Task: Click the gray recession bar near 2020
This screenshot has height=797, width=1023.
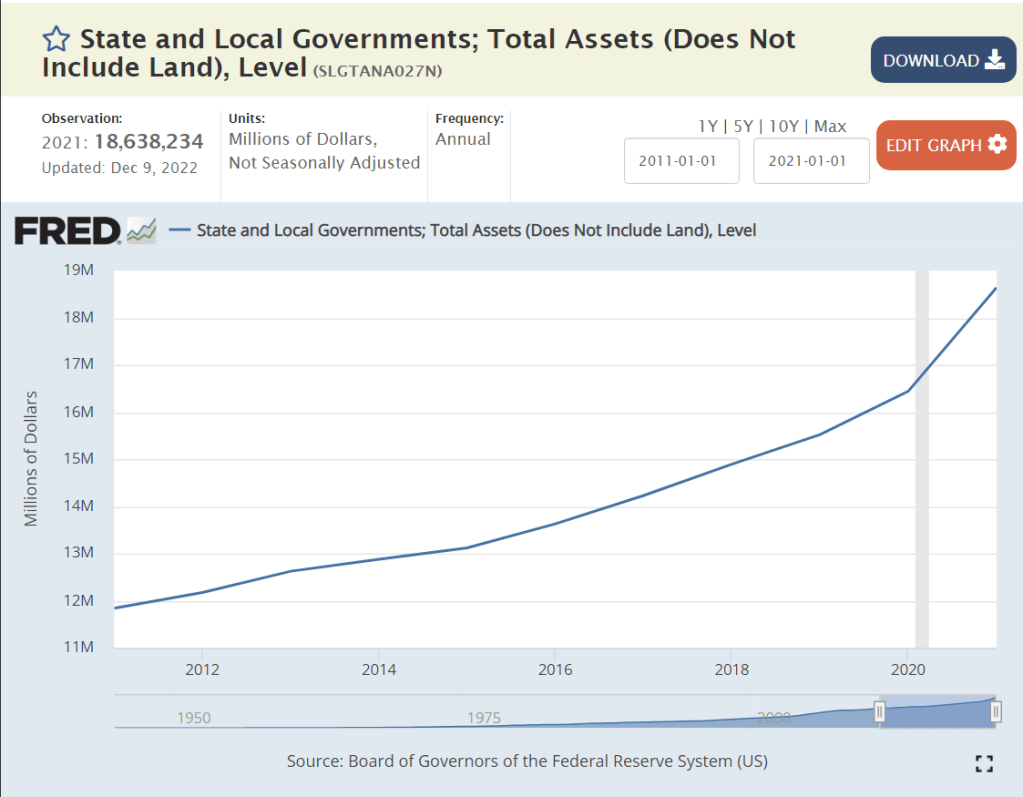Action: pyautogui.click(x=922, y=460)
